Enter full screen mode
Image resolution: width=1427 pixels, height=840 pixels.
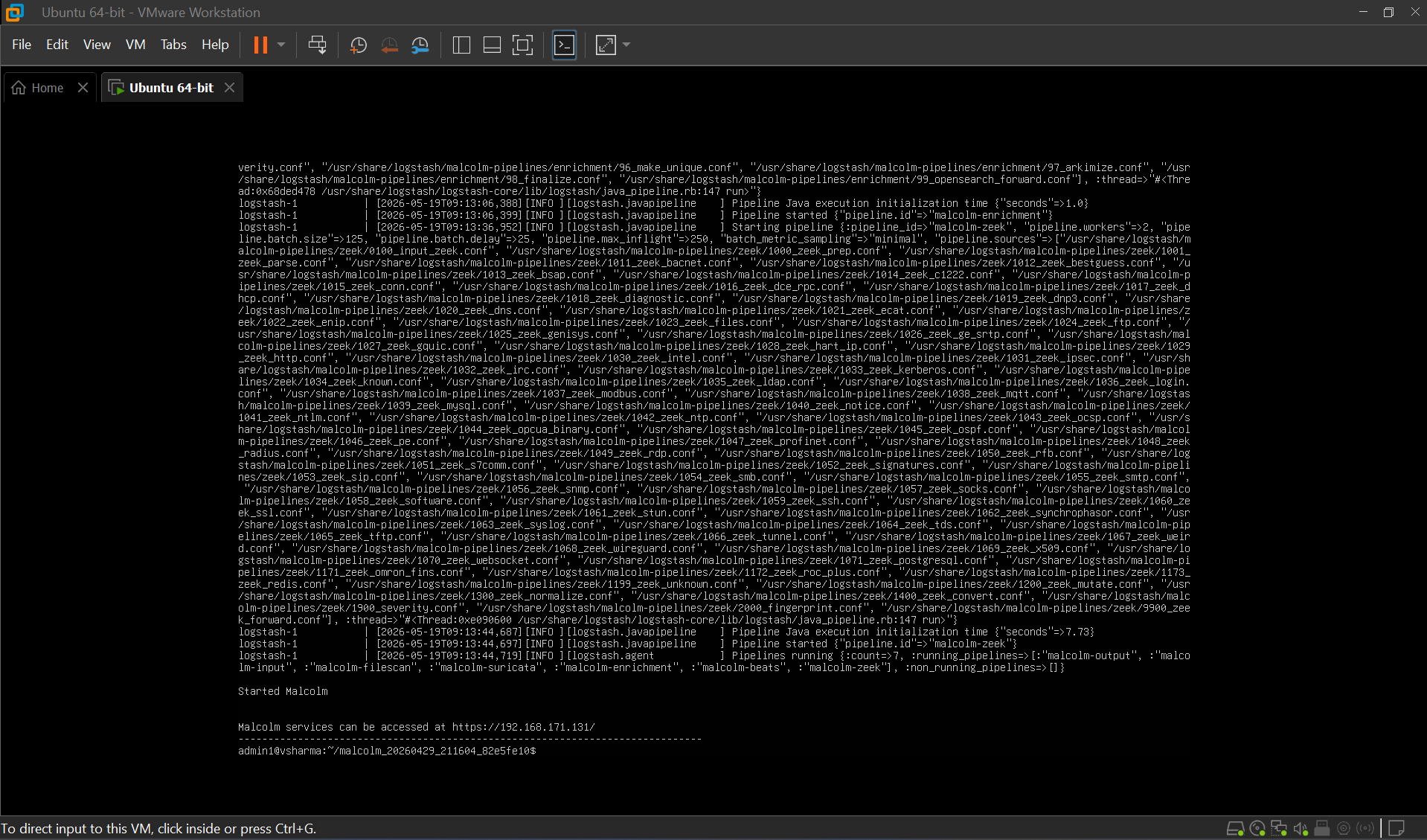(523, 45)
